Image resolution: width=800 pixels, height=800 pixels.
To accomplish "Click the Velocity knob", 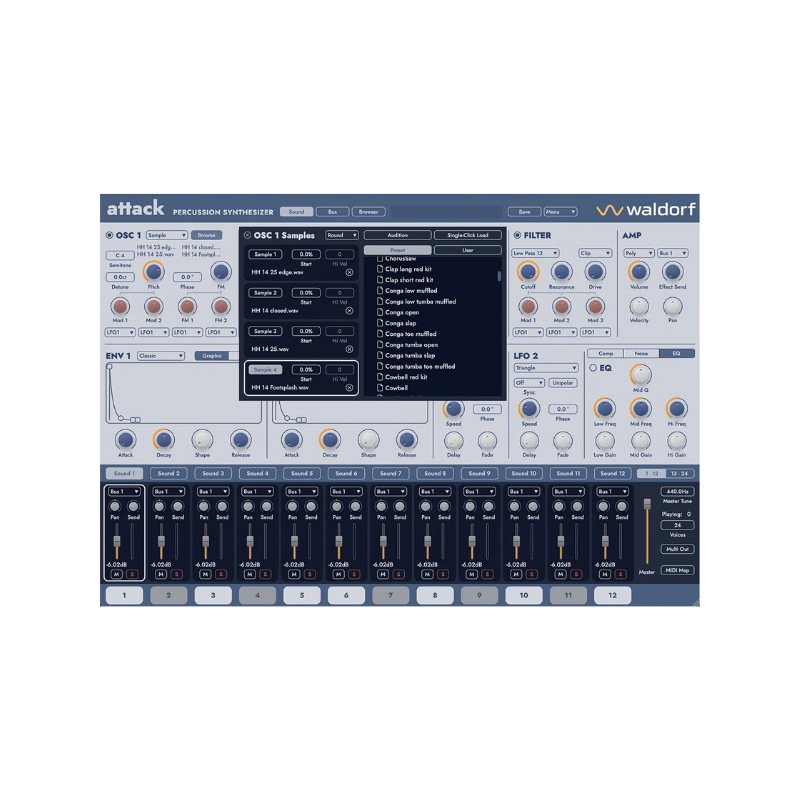I will click(x=637, y=306).
